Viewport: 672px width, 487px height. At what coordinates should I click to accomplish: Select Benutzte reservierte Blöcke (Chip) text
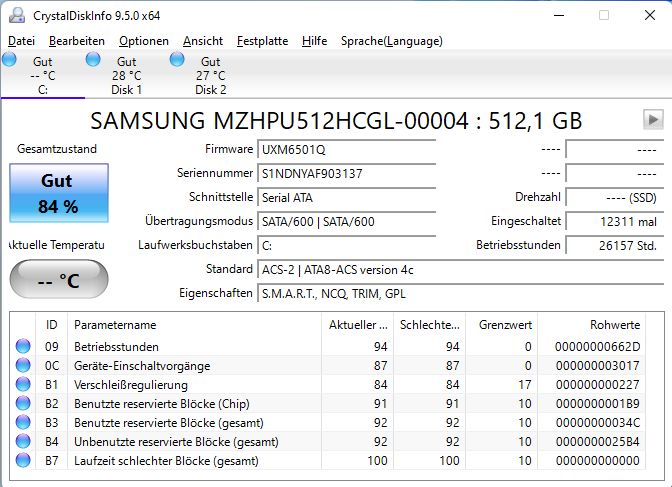pos(162,404)
